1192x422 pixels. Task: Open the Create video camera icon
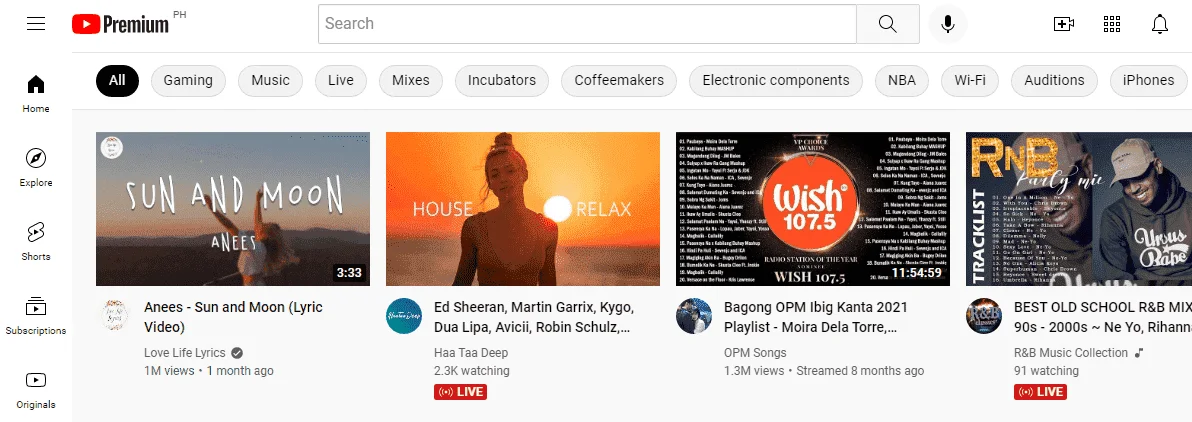point(1064,24)
